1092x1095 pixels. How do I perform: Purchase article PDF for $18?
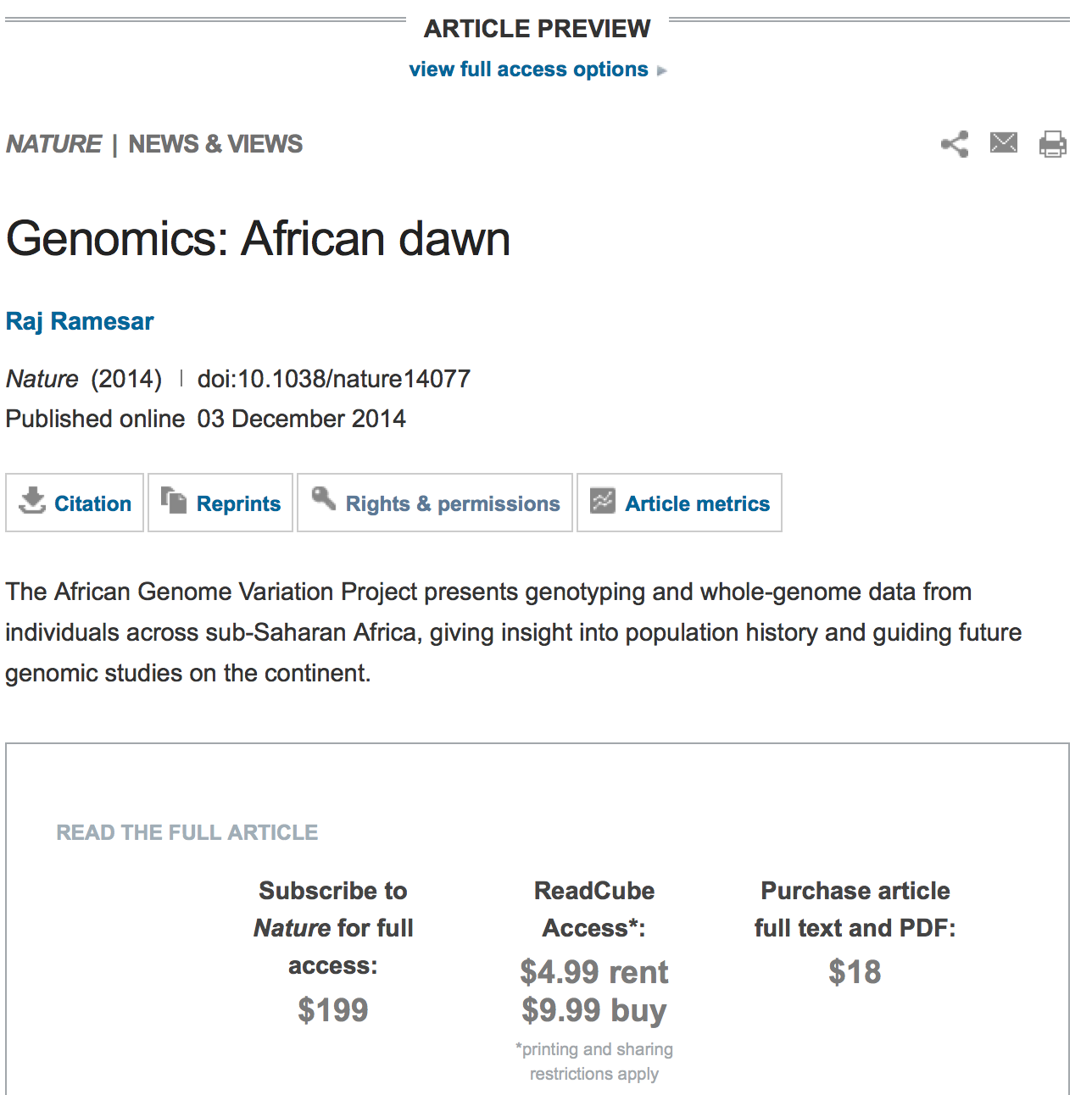pos(855,972)
